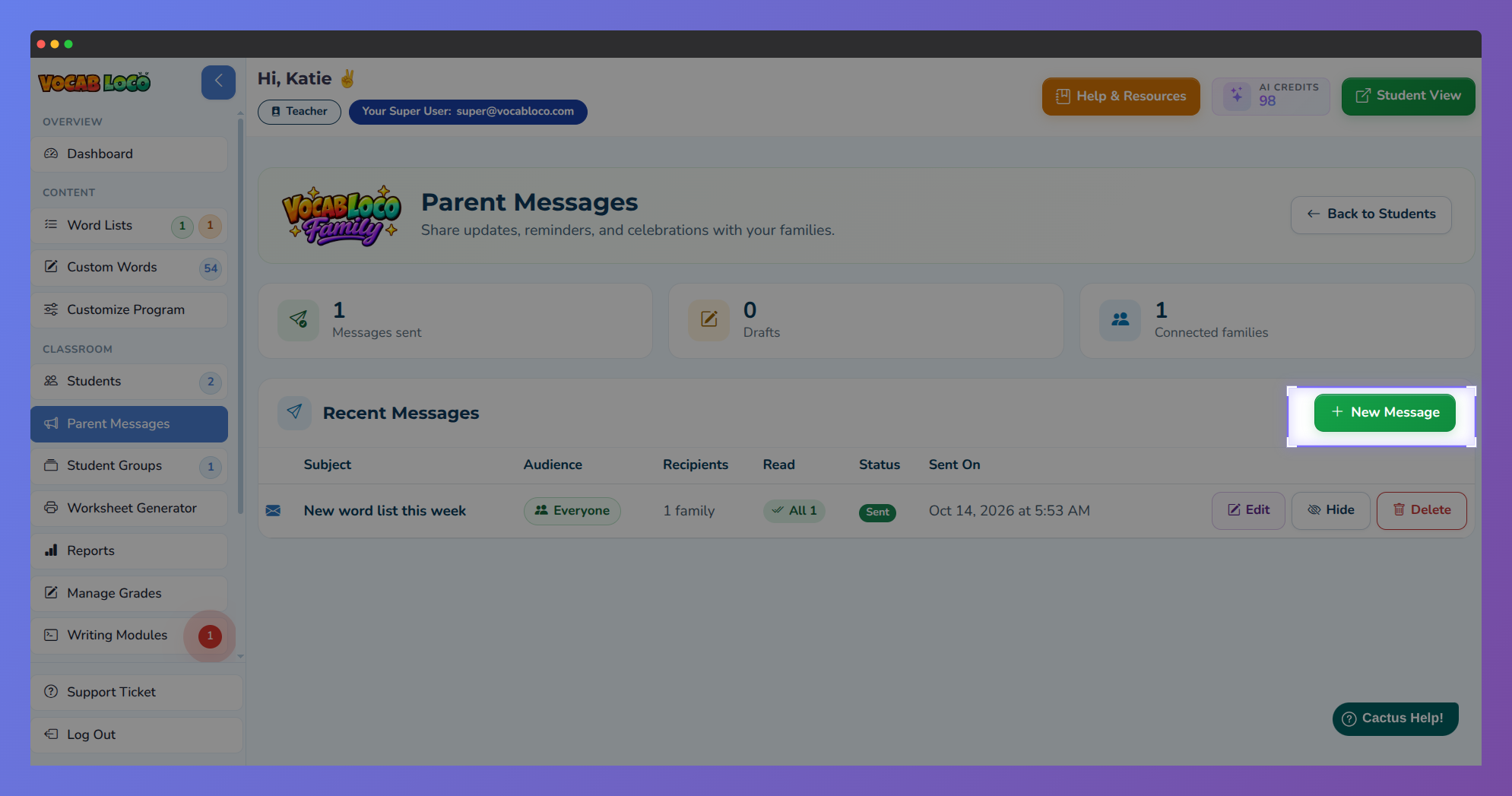
Task: Click the envelope icon of the message row
Action: [x=273, y=511]
